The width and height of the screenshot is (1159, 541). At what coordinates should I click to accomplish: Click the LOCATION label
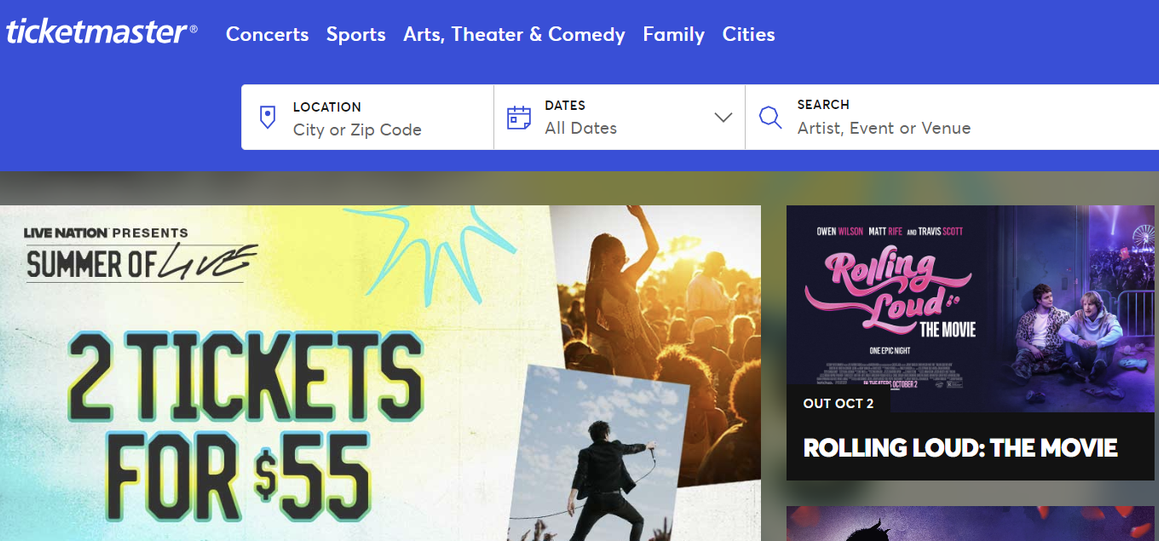(x=327, y=106)
